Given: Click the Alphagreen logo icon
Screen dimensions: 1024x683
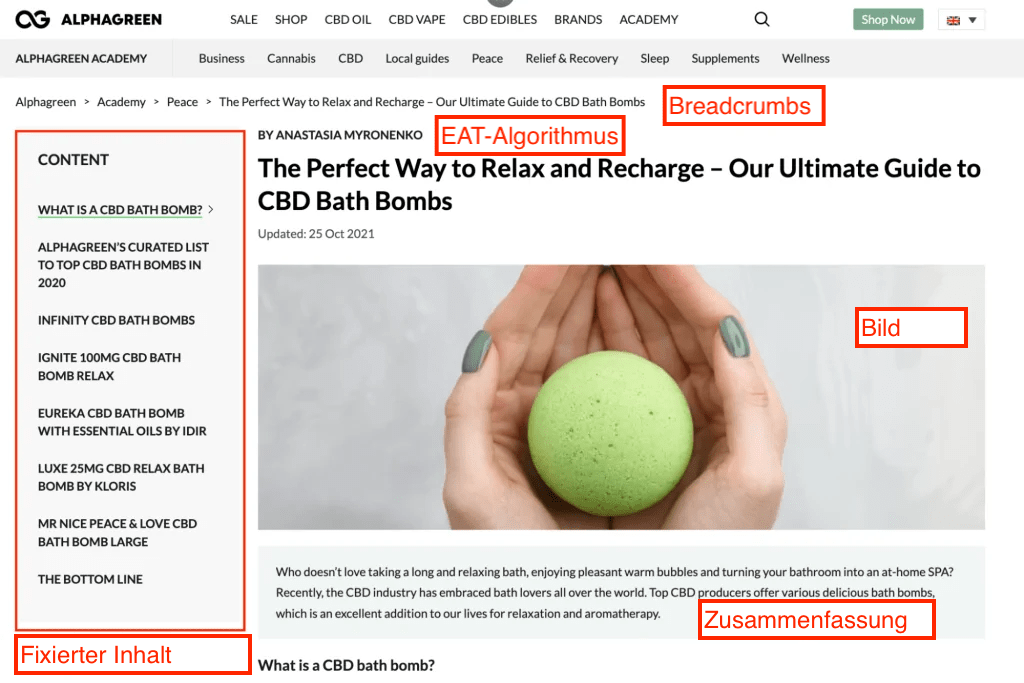Looking at the screenshot, I should pyautogui.click(x=33, y=20).
